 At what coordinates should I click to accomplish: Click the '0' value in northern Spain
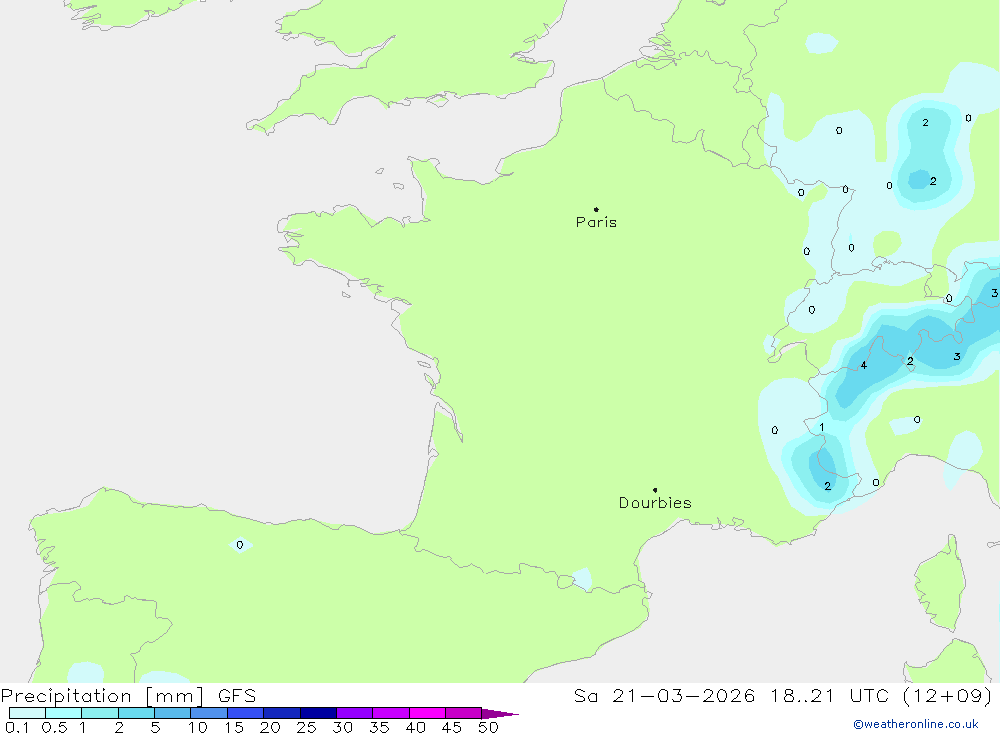[240, 545]
